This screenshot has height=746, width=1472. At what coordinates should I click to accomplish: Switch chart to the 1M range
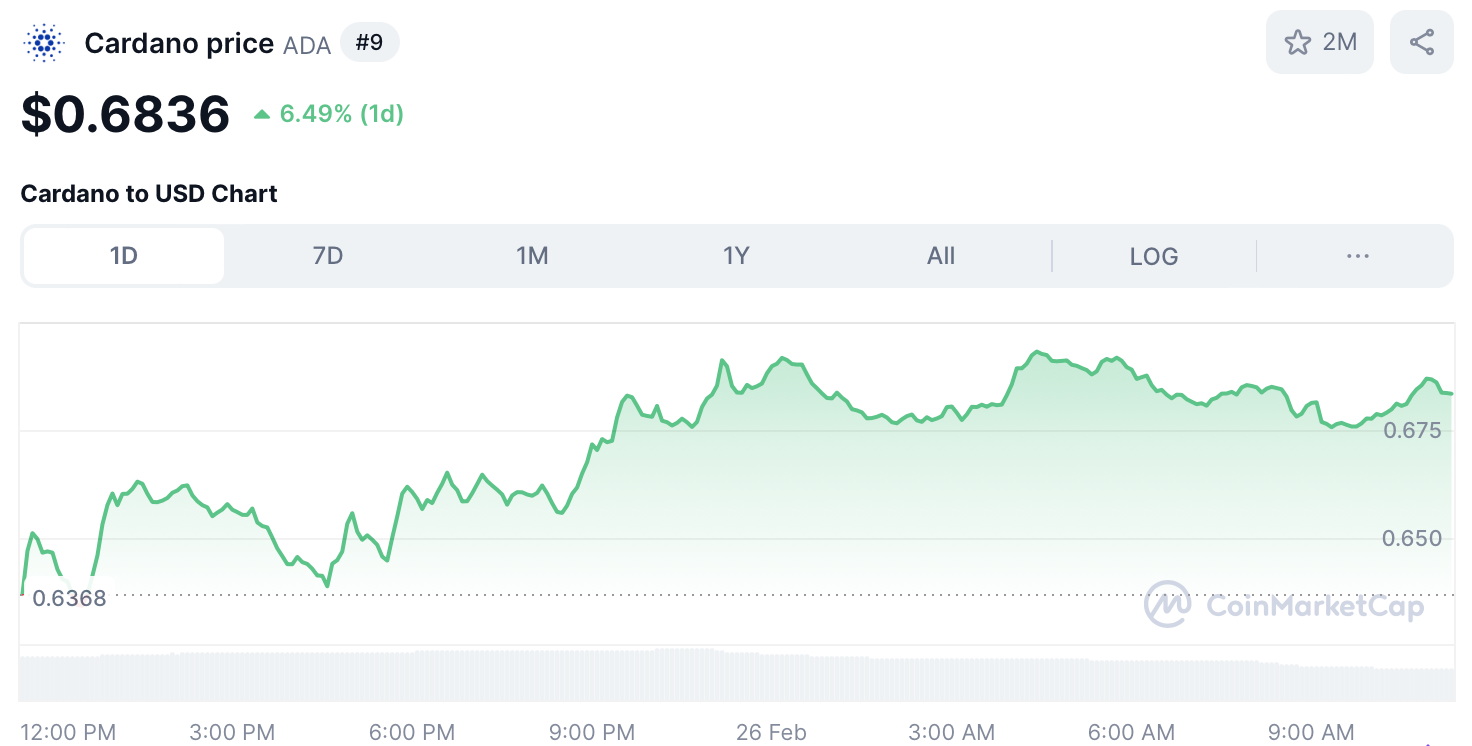point(532,256)
